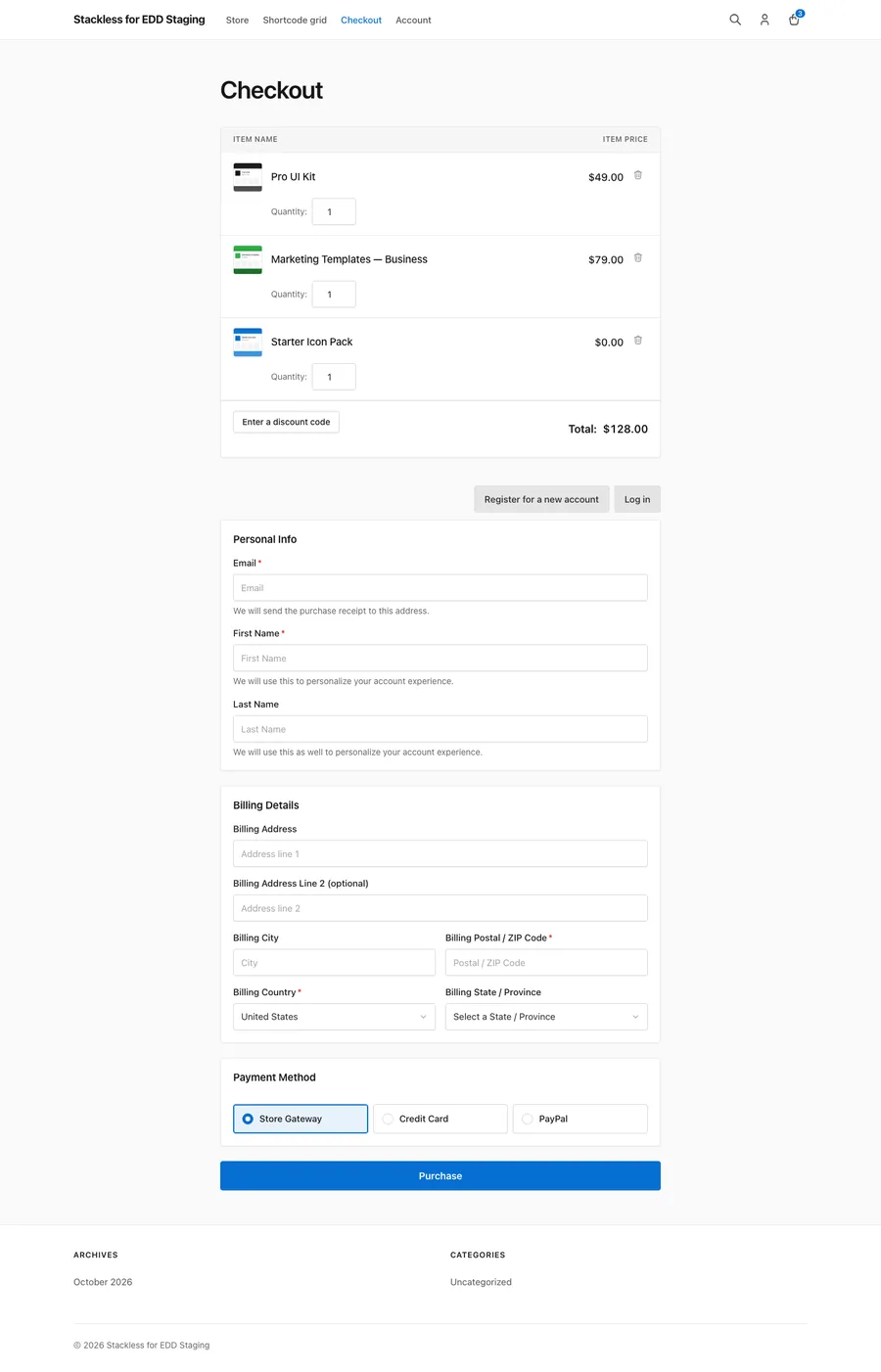Viewport: 881px width, 1372px height.
Task: Click Marketing Templates — Business item name
Action: point(349,259)
